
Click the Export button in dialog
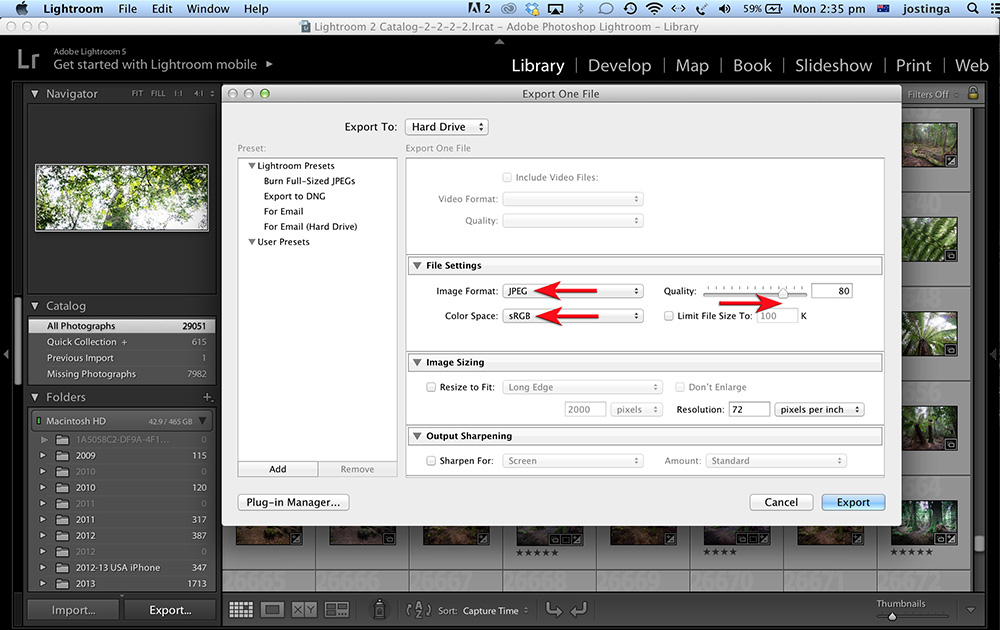pos(853,502)
